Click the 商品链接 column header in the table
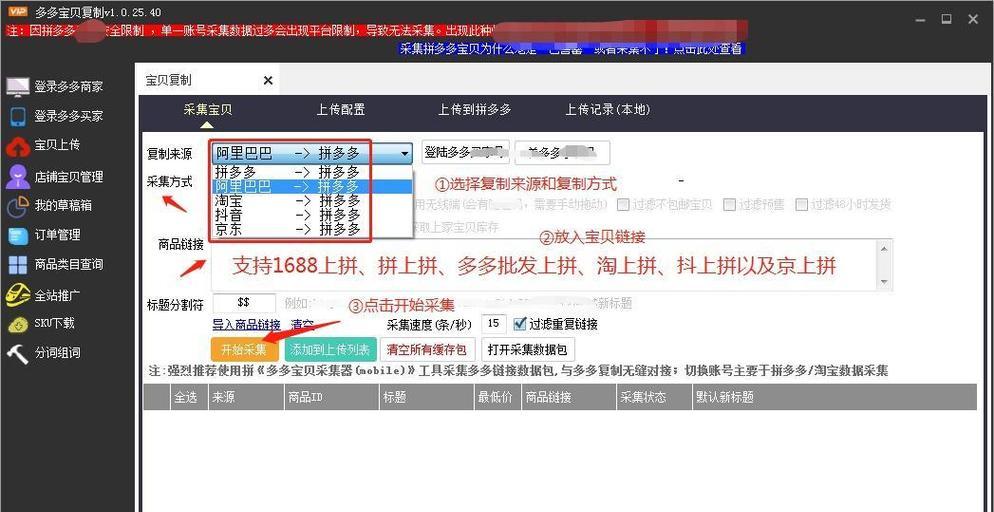Viewport: 994px width, 512px height. (x=567, y=397)
